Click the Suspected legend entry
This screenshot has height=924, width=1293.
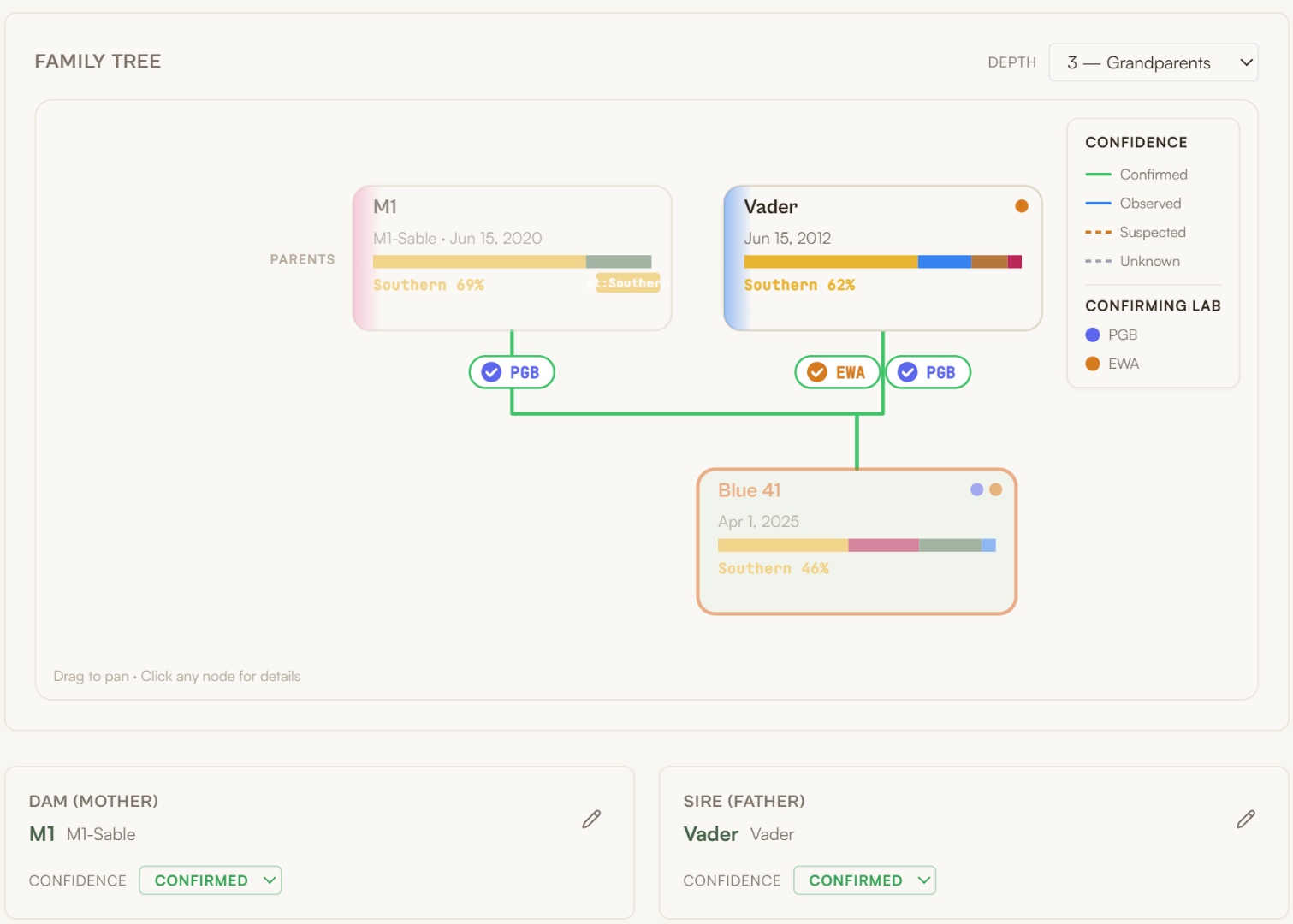[x=1136, y=233]
